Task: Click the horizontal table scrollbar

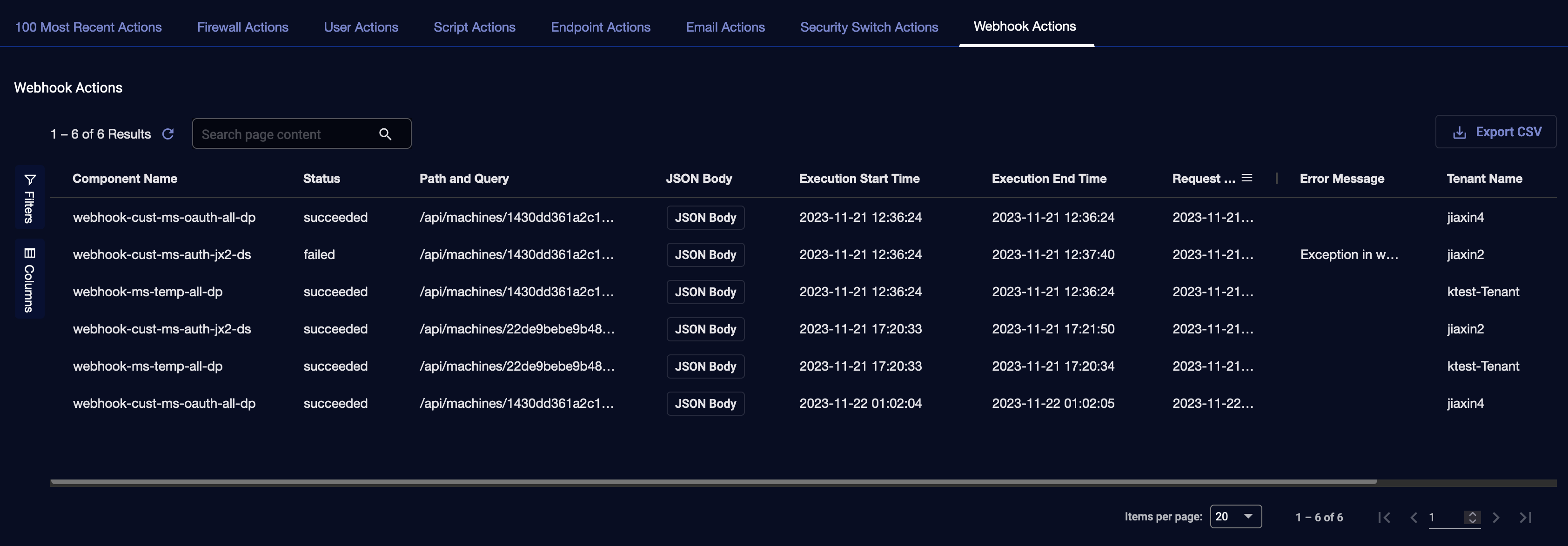Action: tap(712, 481)
